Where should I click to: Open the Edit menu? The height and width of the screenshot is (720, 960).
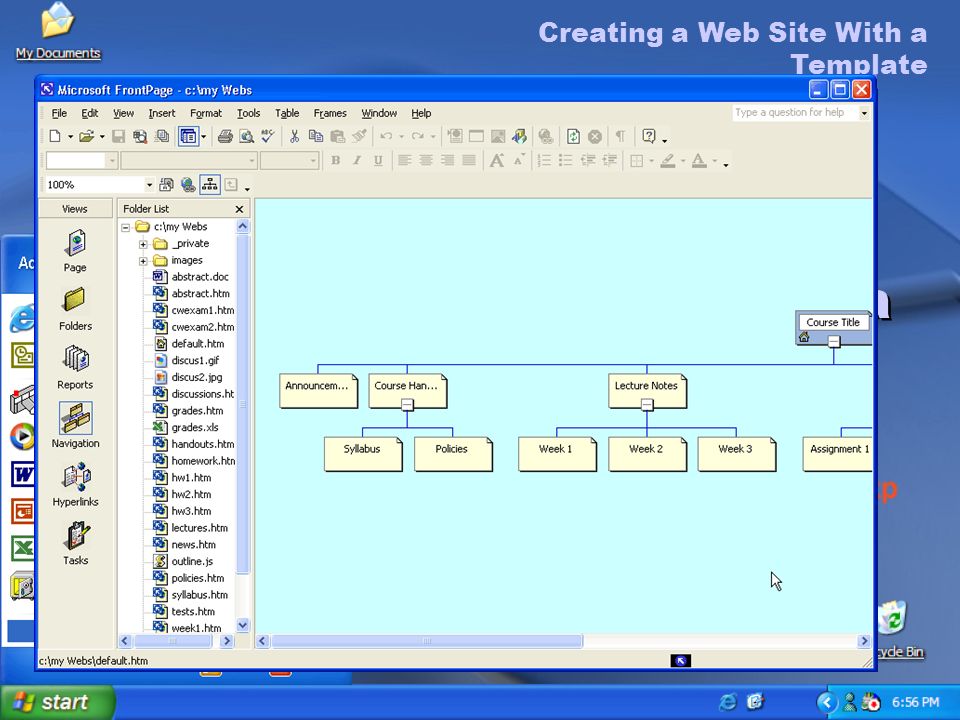(89, 113)
